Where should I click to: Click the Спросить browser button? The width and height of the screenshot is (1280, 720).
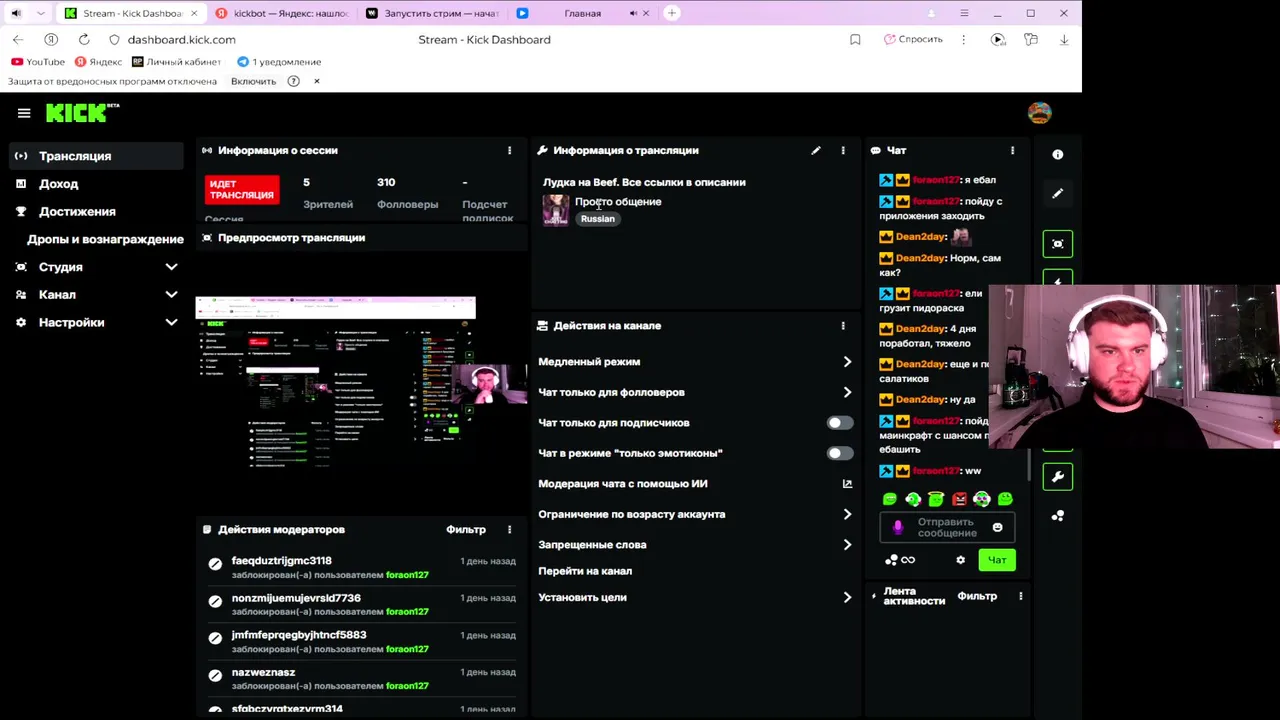pos(913,40)
